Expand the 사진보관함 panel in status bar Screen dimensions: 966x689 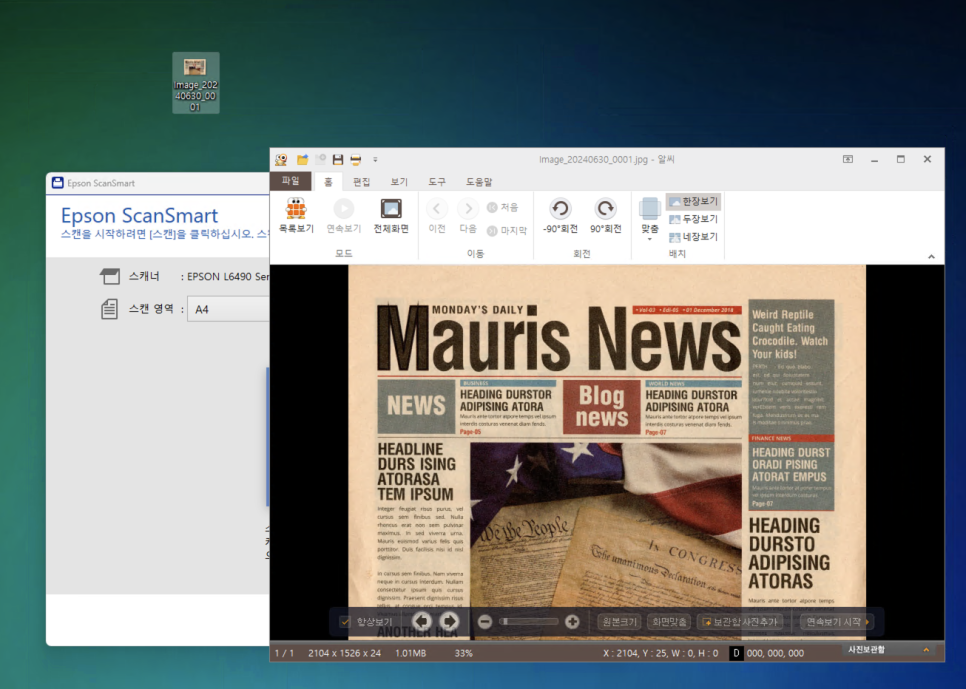[x=926, y=650]
